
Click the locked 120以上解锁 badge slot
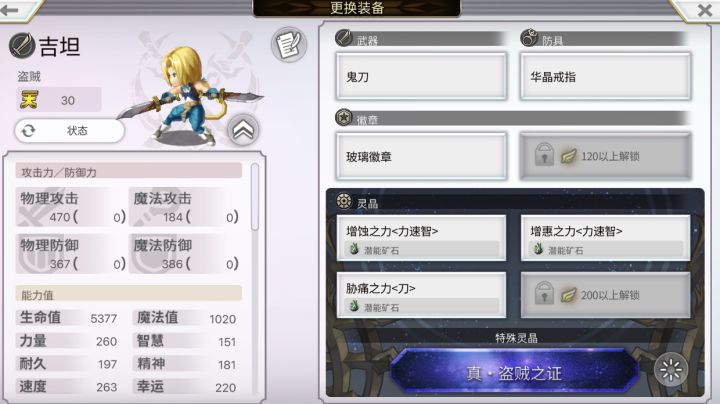605,156
